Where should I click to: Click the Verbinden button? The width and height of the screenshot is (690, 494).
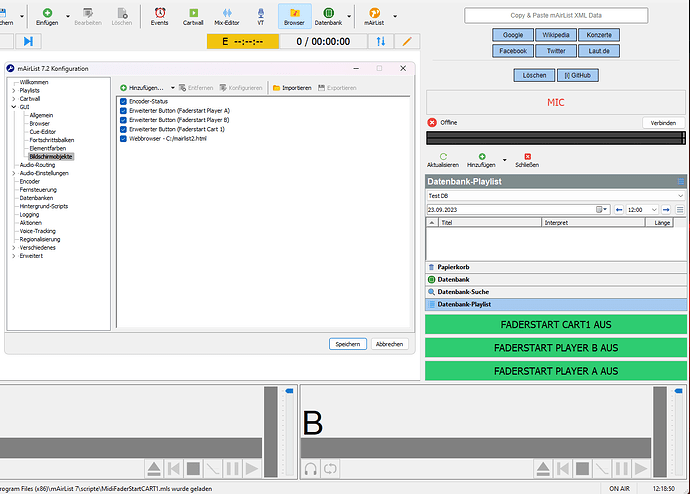663,123
